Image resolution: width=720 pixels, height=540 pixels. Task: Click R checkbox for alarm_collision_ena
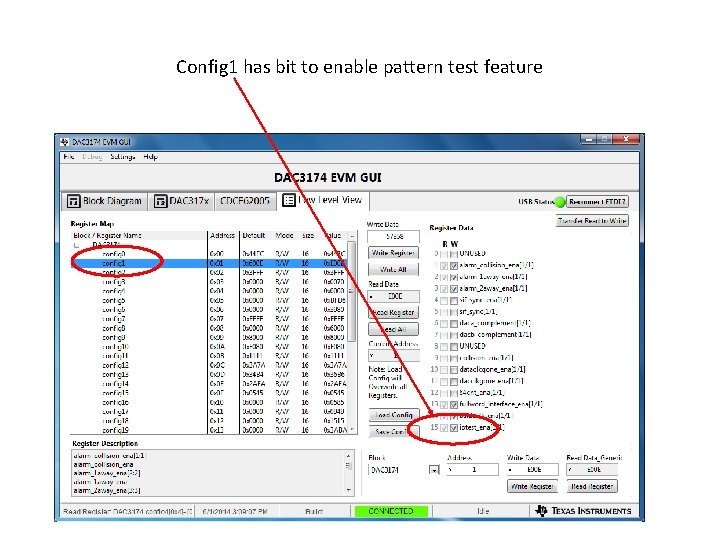pos(444,266)
